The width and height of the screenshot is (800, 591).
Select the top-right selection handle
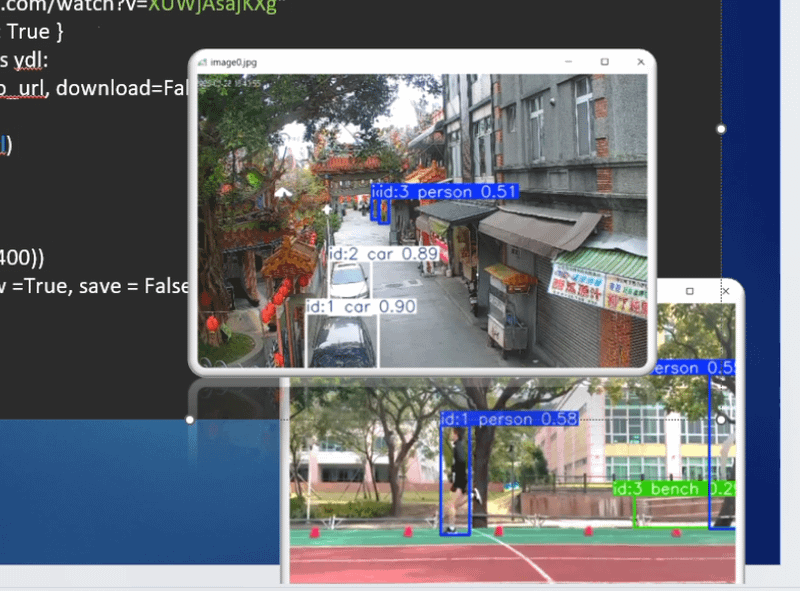(721, 129)
